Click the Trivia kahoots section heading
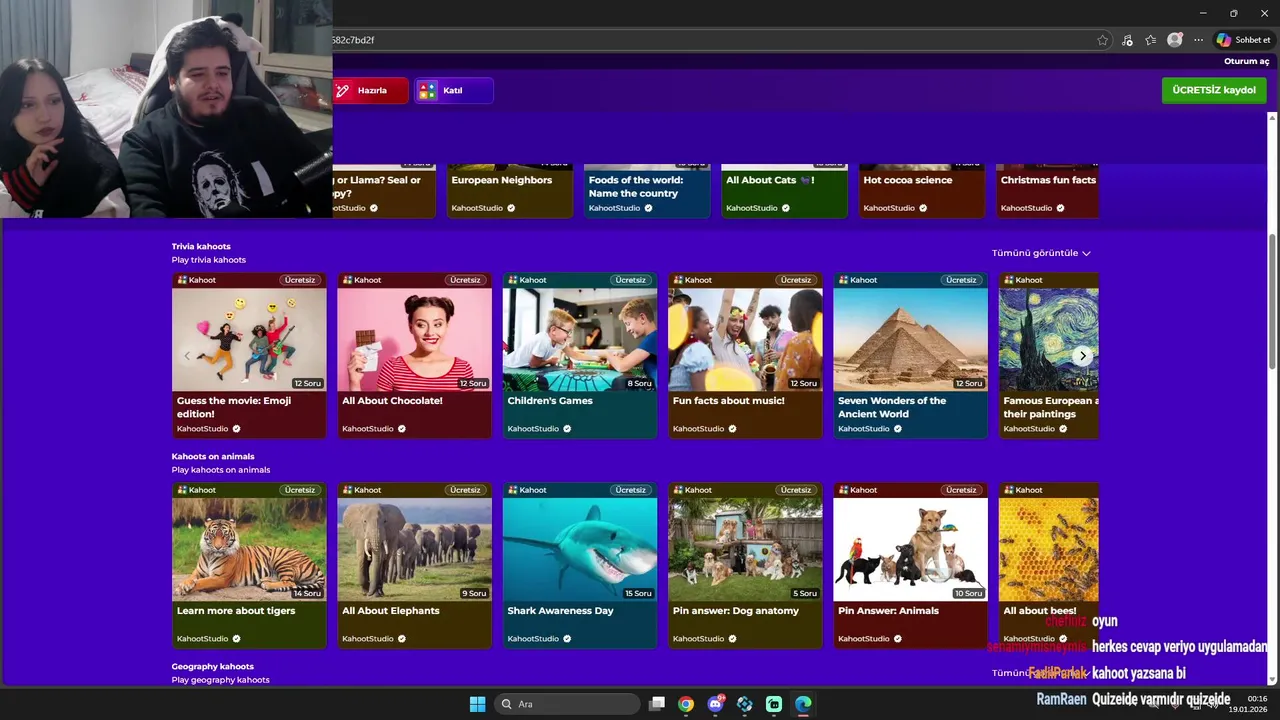The width and height of the screenshot is (1280, 720). tap(201, 246)
